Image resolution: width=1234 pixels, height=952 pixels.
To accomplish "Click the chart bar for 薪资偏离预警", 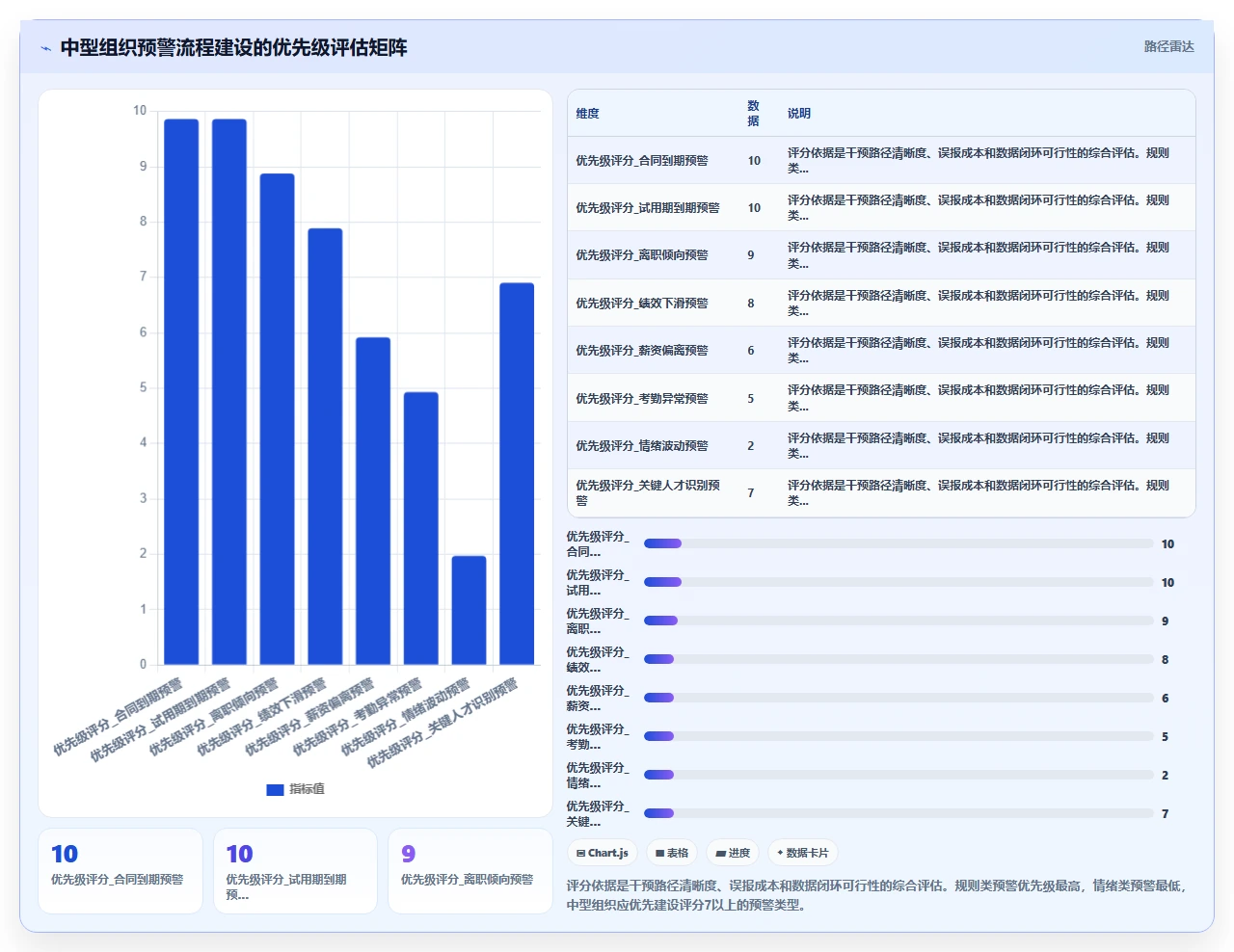I will [373, 501].
